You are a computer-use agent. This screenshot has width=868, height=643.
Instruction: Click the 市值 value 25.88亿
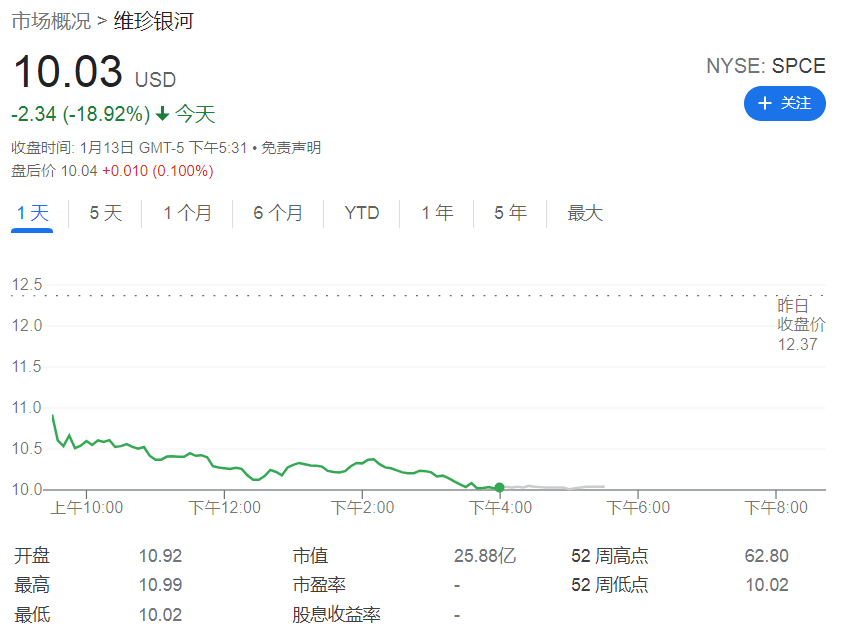click(x=485, y=556)
